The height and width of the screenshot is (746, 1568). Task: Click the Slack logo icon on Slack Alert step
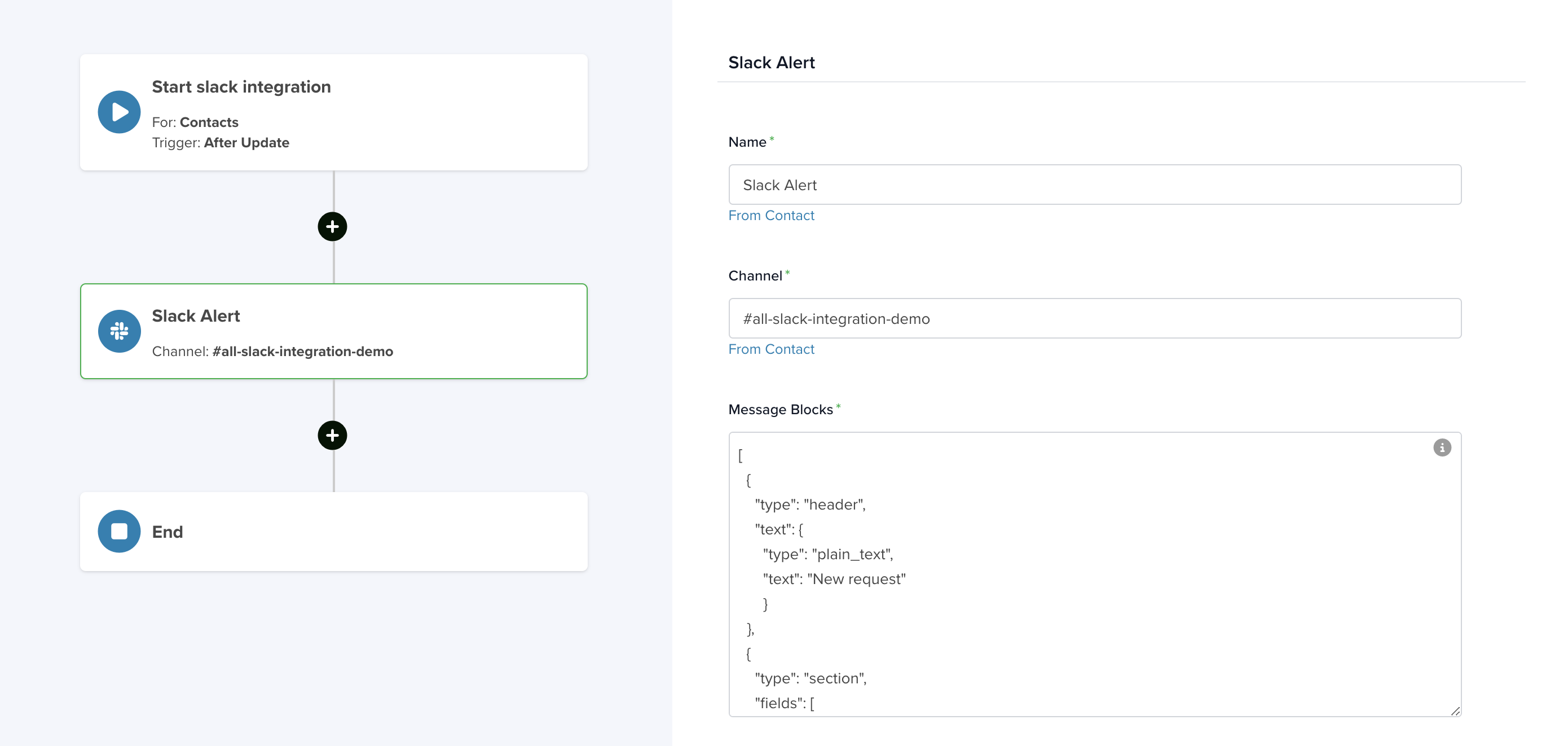(120, 331)
